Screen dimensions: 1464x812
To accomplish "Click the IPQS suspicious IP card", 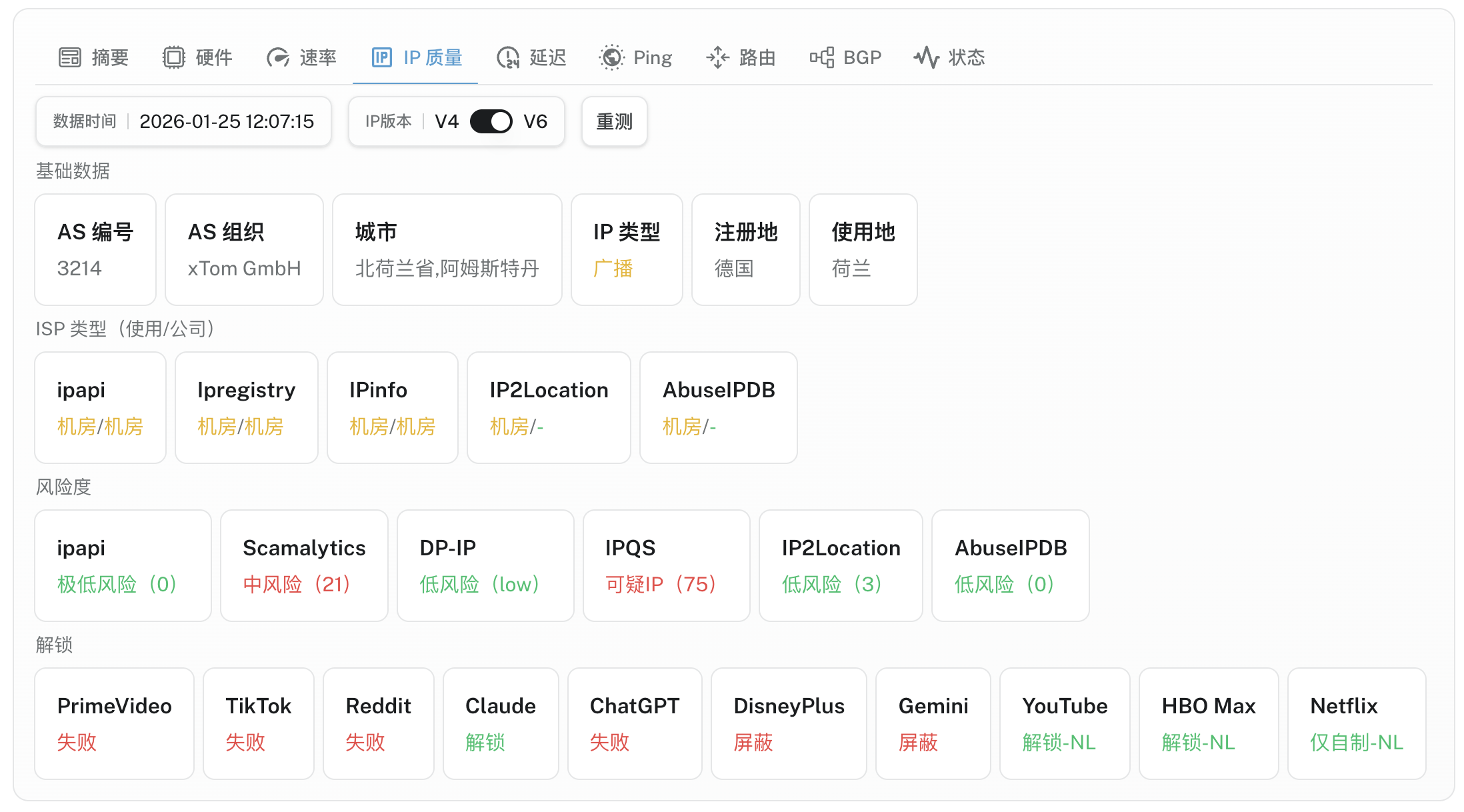I will tap(665, 565).
